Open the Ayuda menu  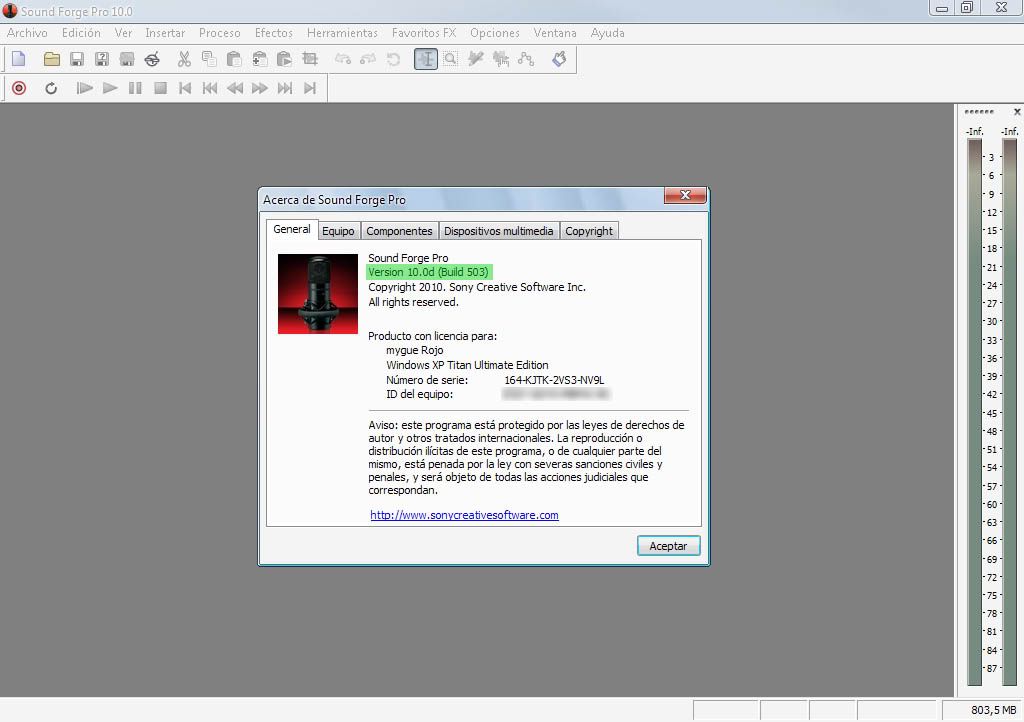pos(607,33)
